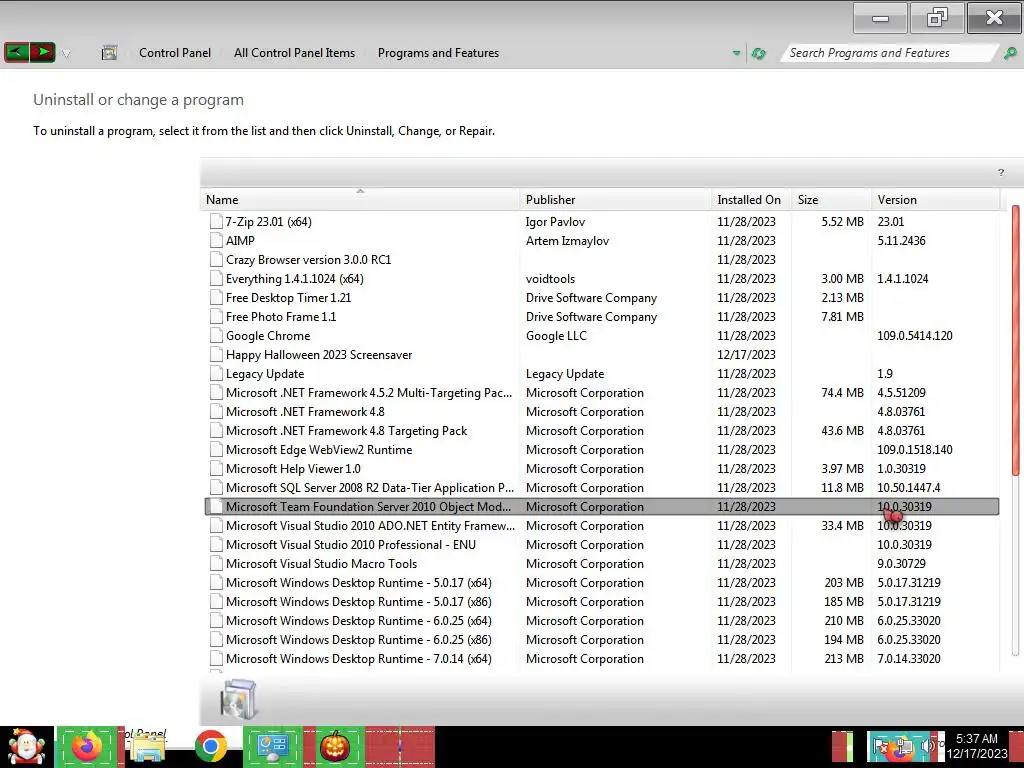Select Windows Desktop Runtime 6.0.25 (x86)
The image size is (1024, 768).
[601, 639]
